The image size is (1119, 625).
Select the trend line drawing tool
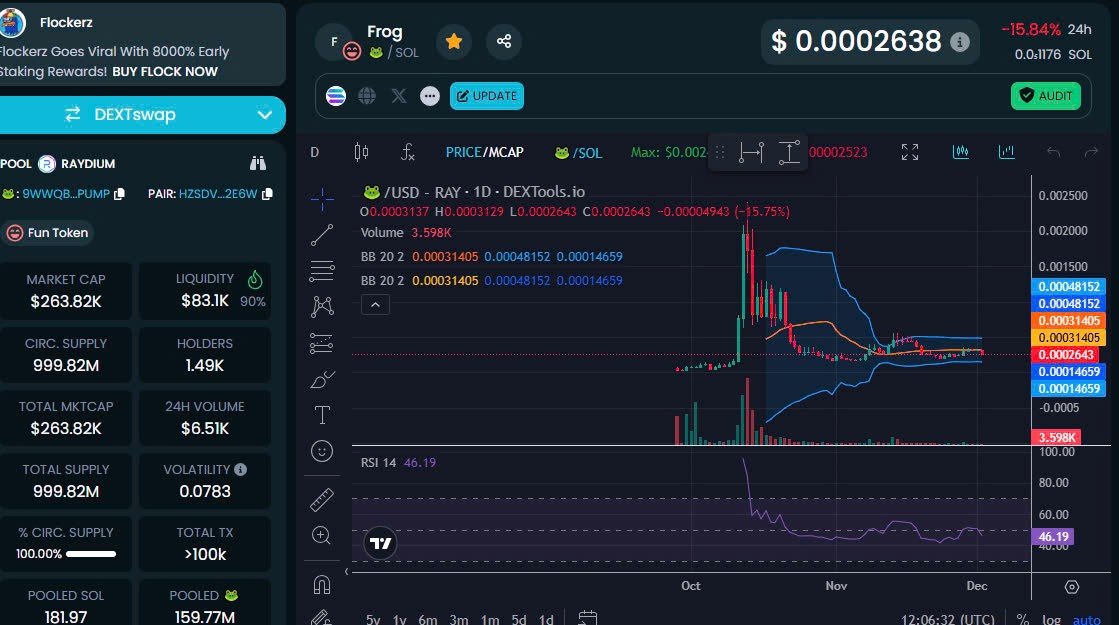tap(322, 235)
